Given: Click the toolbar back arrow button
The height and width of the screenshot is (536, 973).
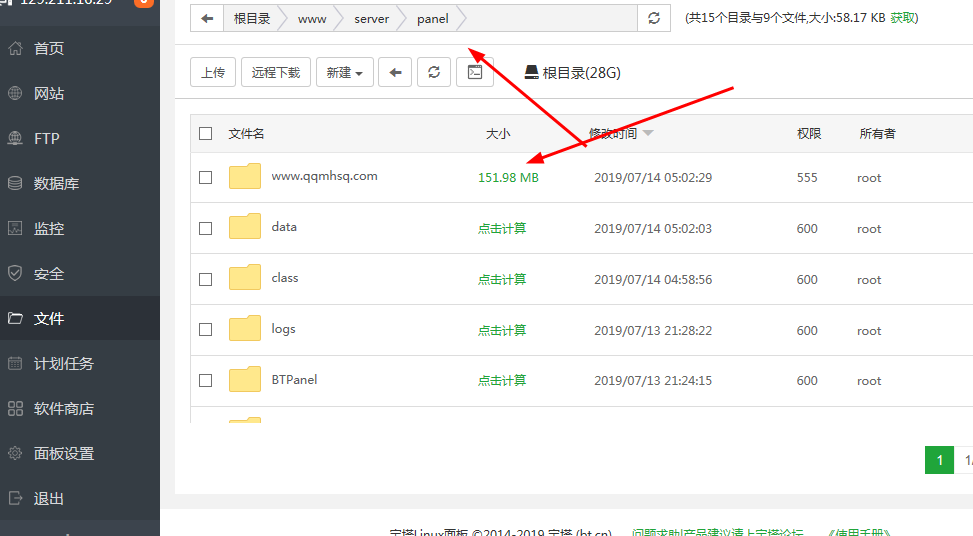Looking at the screenshot, I should point(395,73).
